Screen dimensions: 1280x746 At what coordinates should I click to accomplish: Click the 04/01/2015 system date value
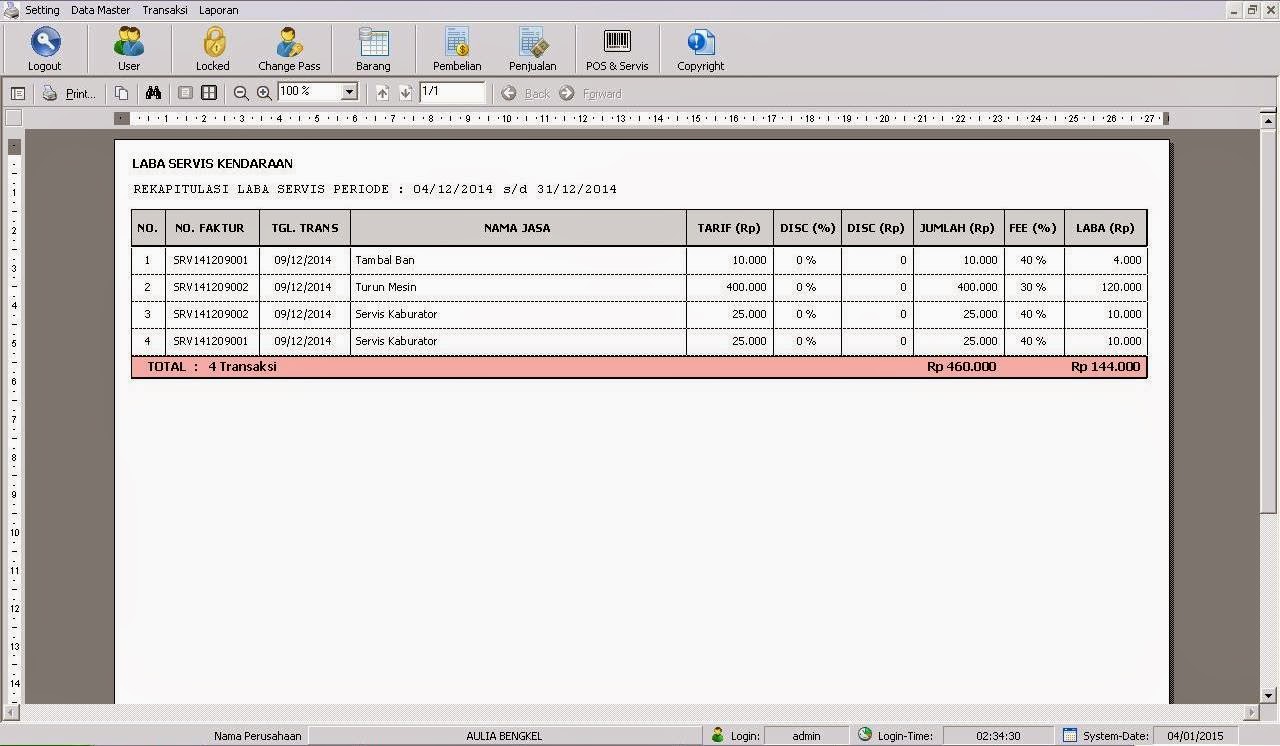[1196, 736]
